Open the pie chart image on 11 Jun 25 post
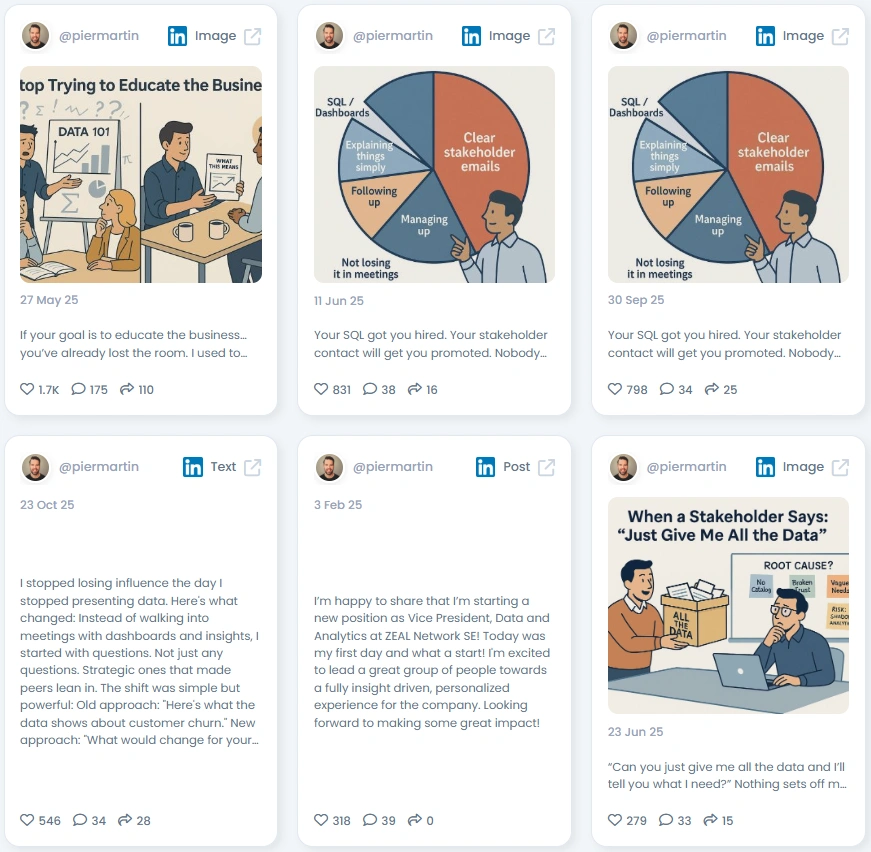This screenshot has width=871, height=852. point(434,174)
